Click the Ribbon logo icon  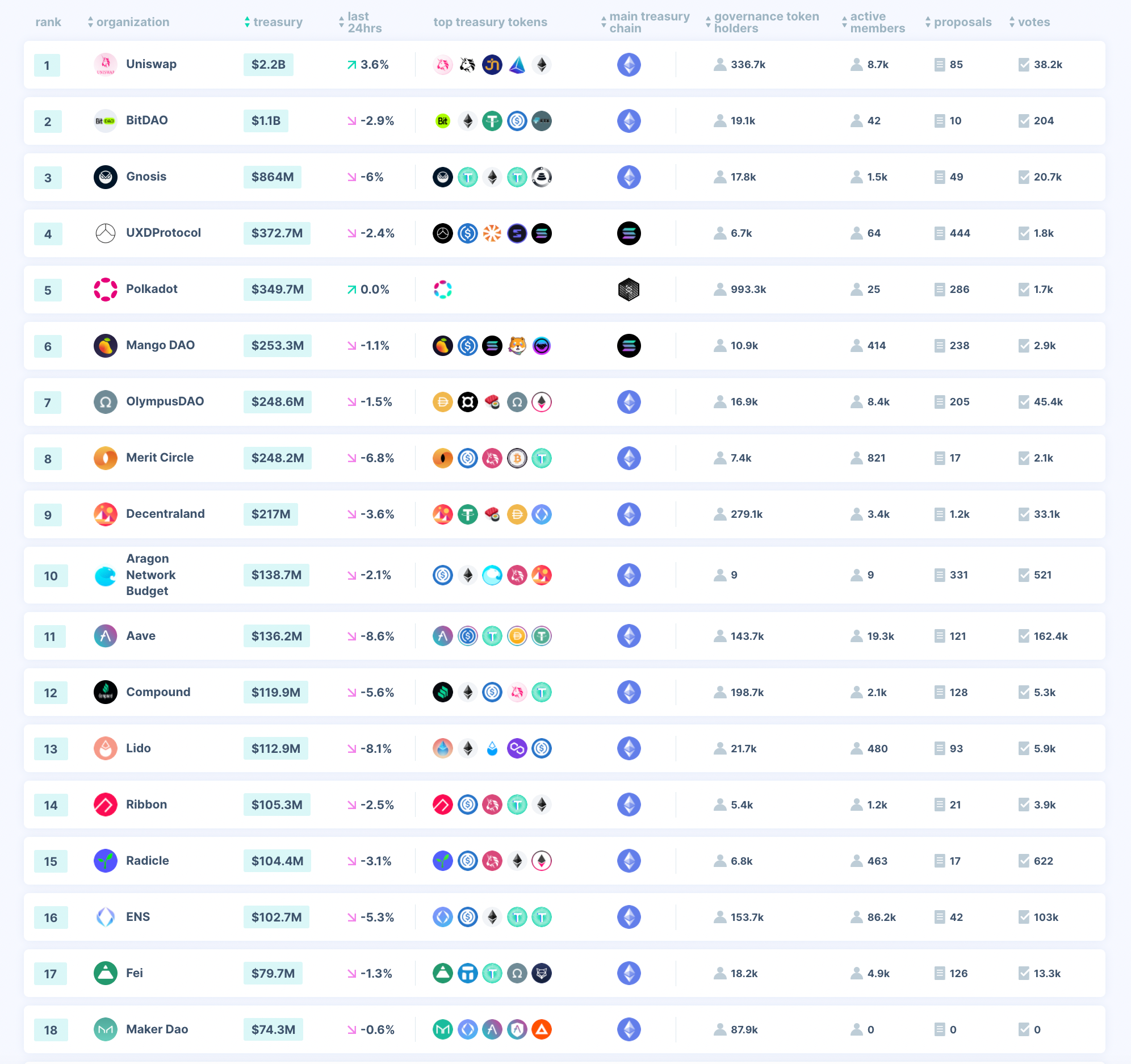[105, 805]
